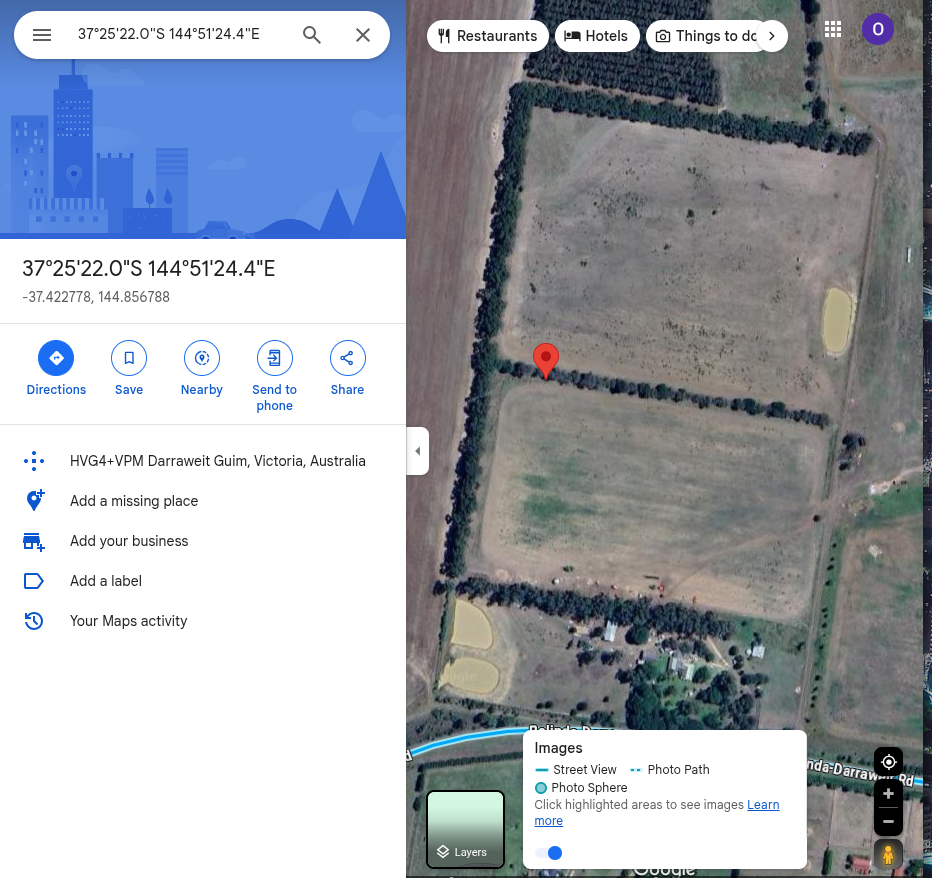Search Nearby places
Viewport: 932px width, 878px height.
(201, 369)
